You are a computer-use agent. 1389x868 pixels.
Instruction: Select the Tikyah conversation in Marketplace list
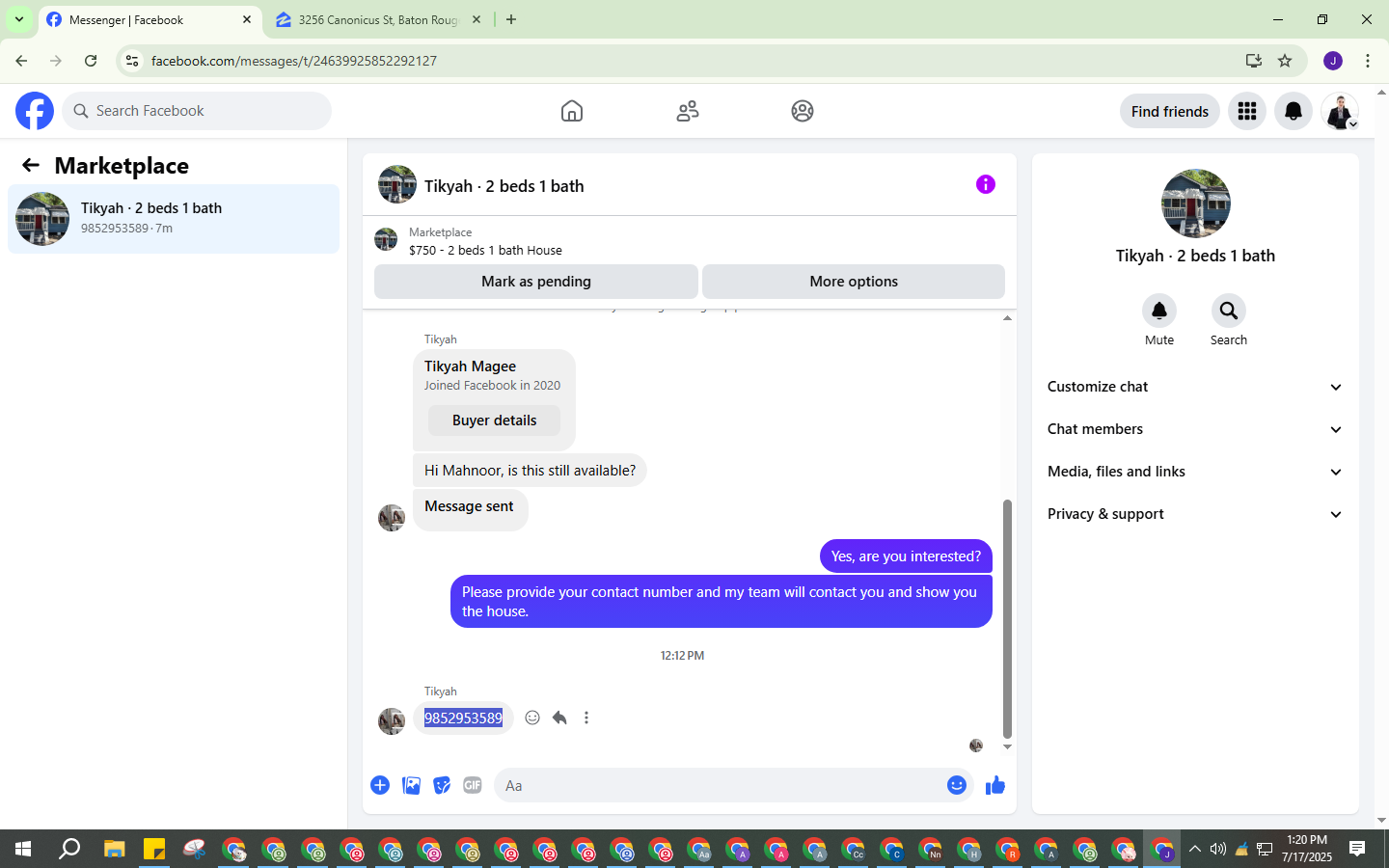point(174,219)
